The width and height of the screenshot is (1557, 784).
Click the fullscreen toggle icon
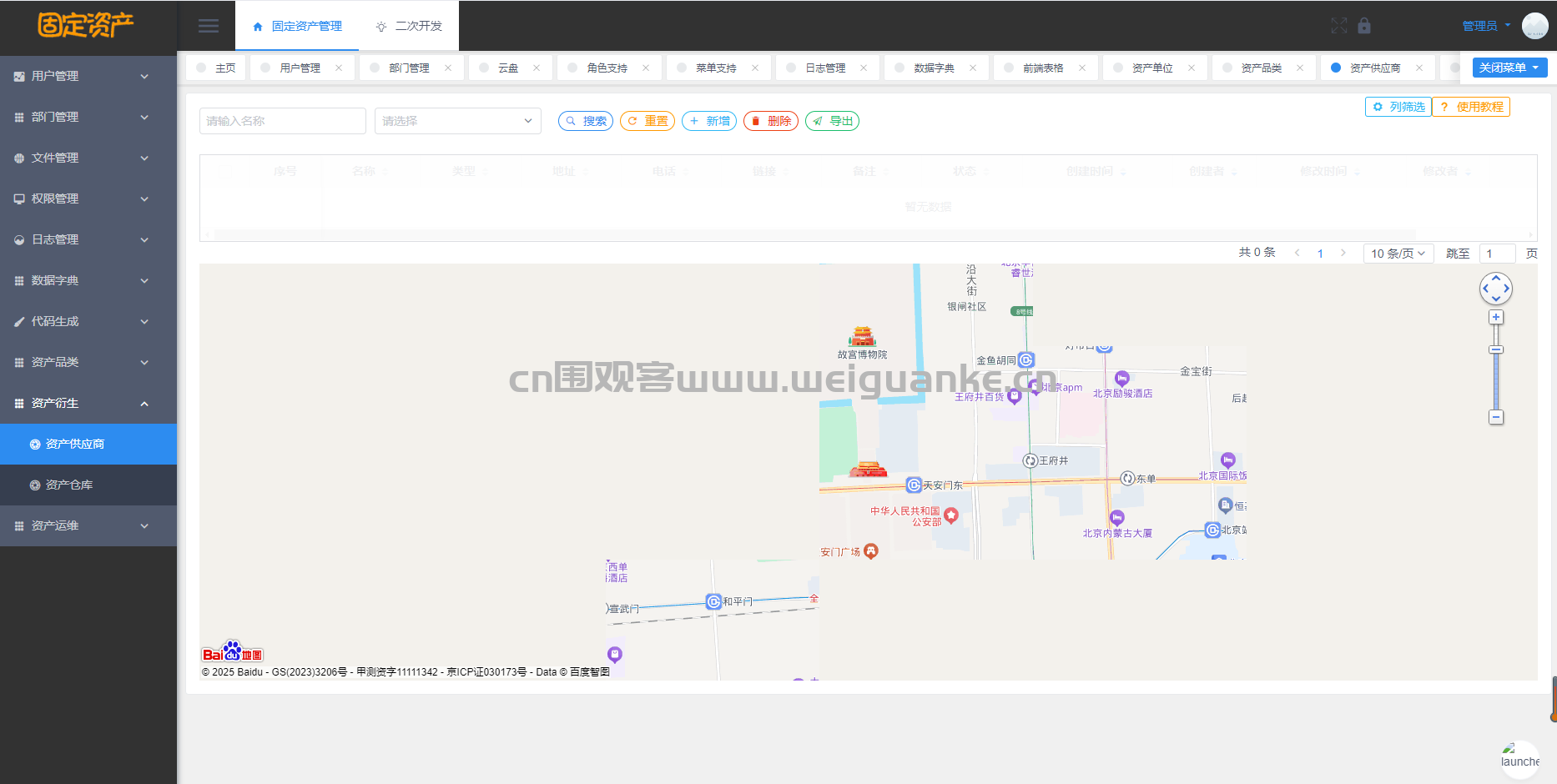click(x=1338, y=26)
